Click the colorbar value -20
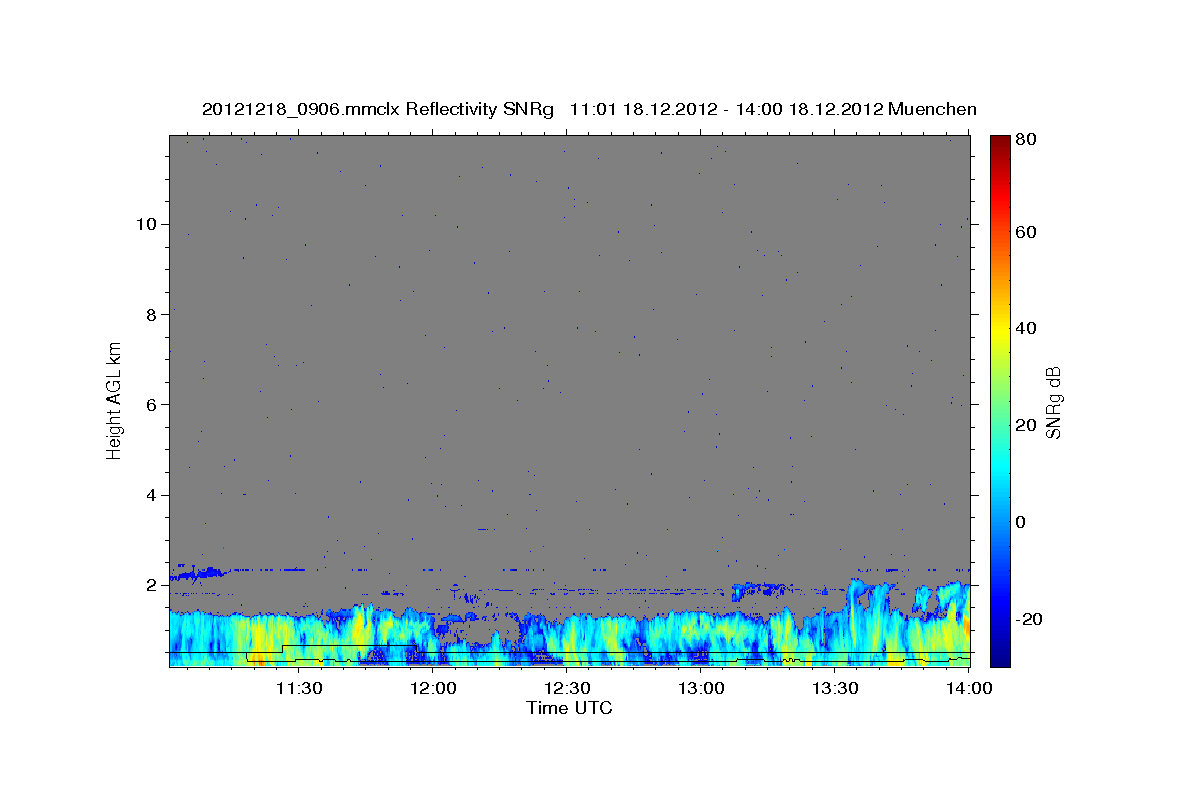The width and height of the screenshot is (1200, 800). pyautogui.click(x=1029, y=619)
